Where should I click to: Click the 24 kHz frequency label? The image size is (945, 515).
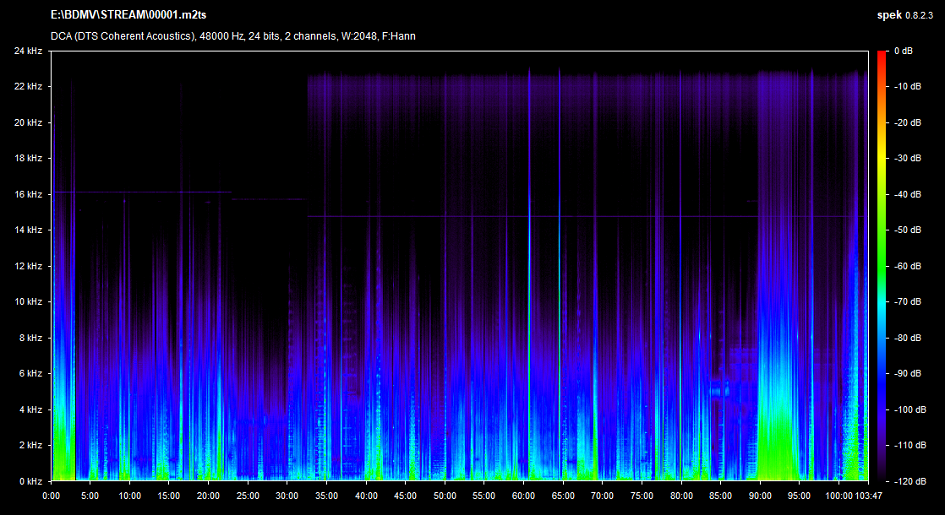pyautogui.click(x=27, y=51)
